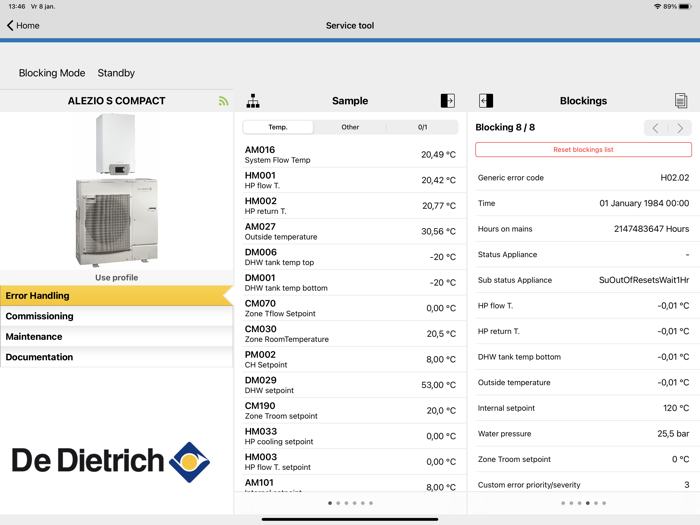The width and height of the screenshot is (700, 525).
Task: Click the Blockings panel back-arrow icon
Action: pyautogui.click(x=486, y=100)
